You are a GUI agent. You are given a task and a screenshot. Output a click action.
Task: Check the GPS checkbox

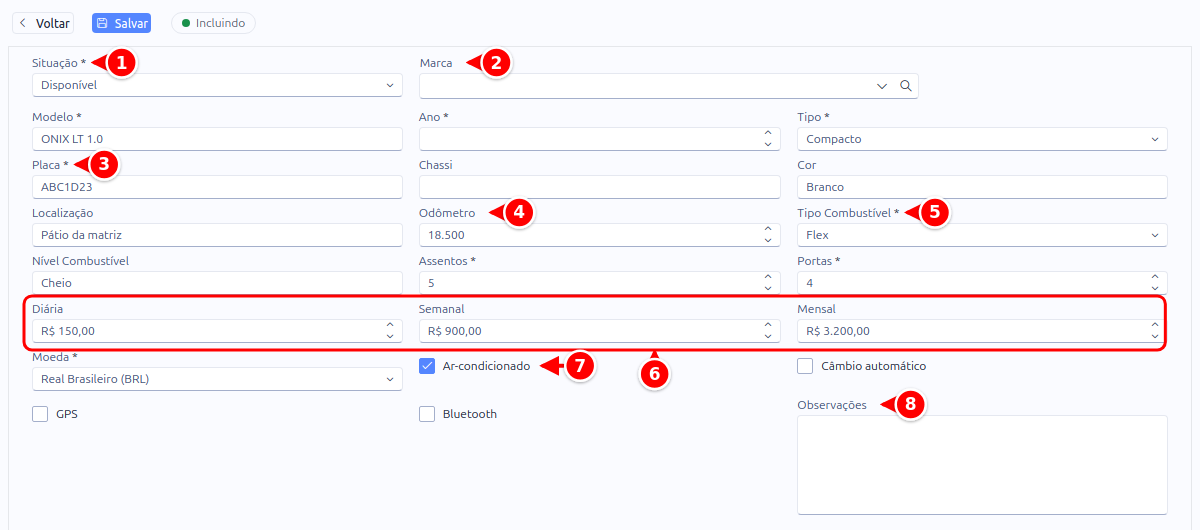click(40, 414)
